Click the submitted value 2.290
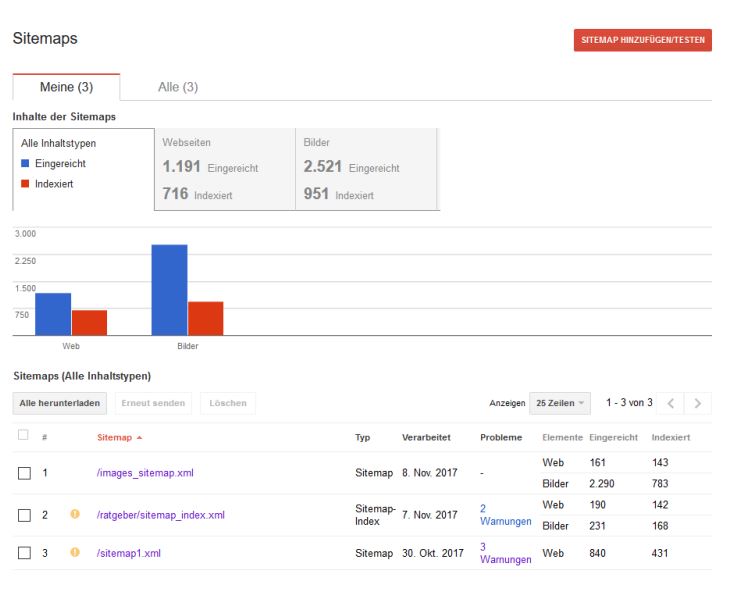The height and width of the screenshot is (591, 733). tap(602, 483)
